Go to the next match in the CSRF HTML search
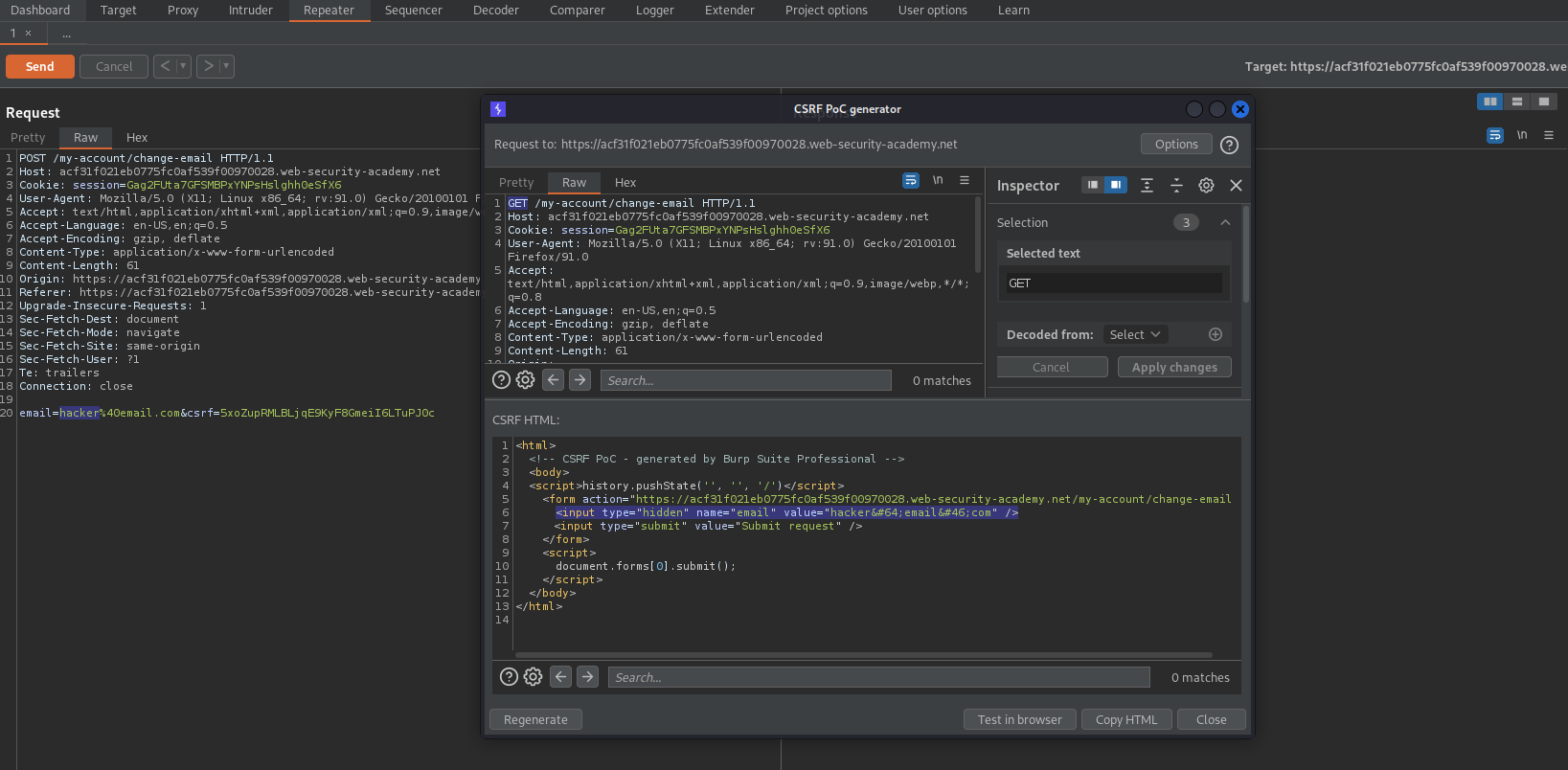Viewport: 1568px width, 770px height. point(588,677)
